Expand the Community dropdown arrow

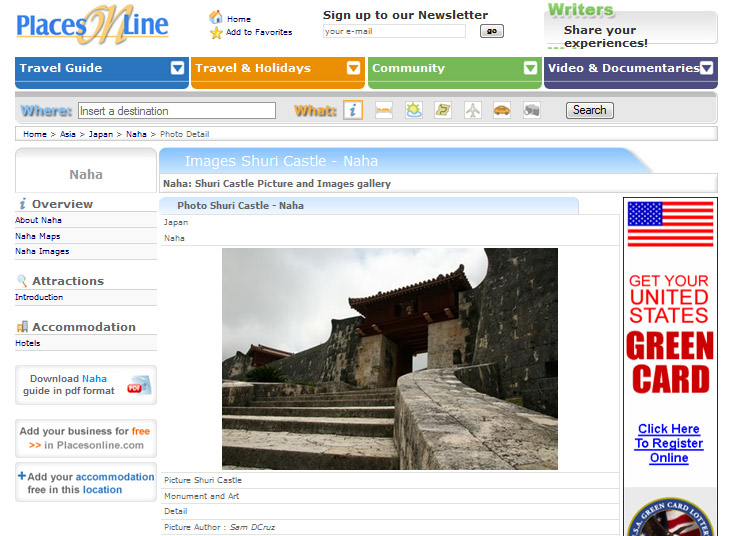tap(530, 68)
